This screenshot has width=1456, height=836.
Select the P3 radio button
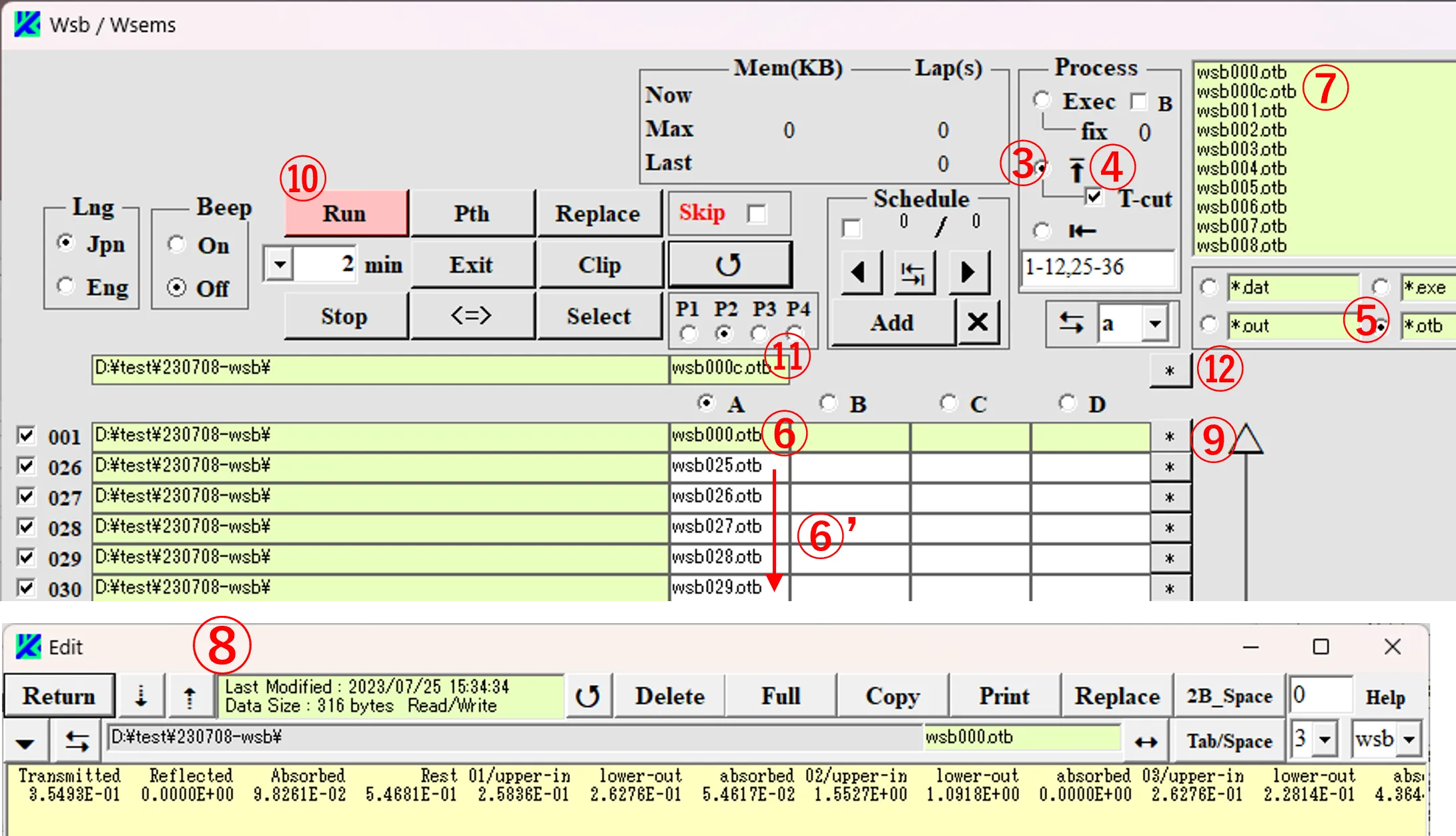click(x=759, y=333)
